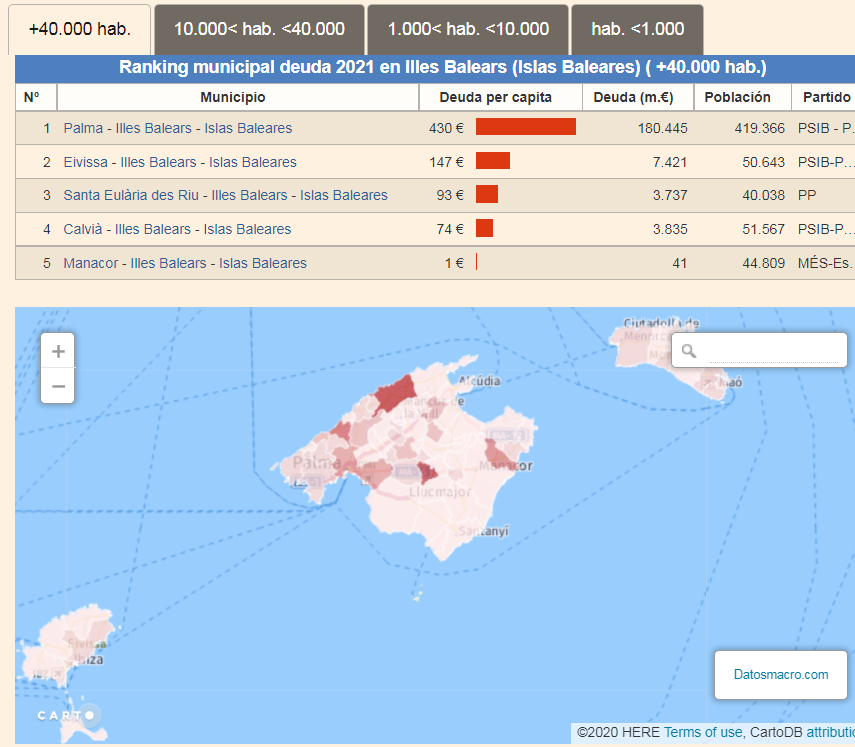855x747 pixels.
Task: Click Palma's red debt bar
Action: tap(526, 127)
